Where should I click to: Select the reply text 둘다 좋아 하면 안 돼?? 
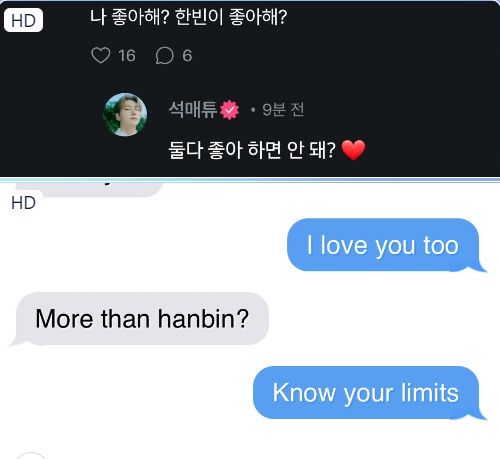click(x=252, y=150)
